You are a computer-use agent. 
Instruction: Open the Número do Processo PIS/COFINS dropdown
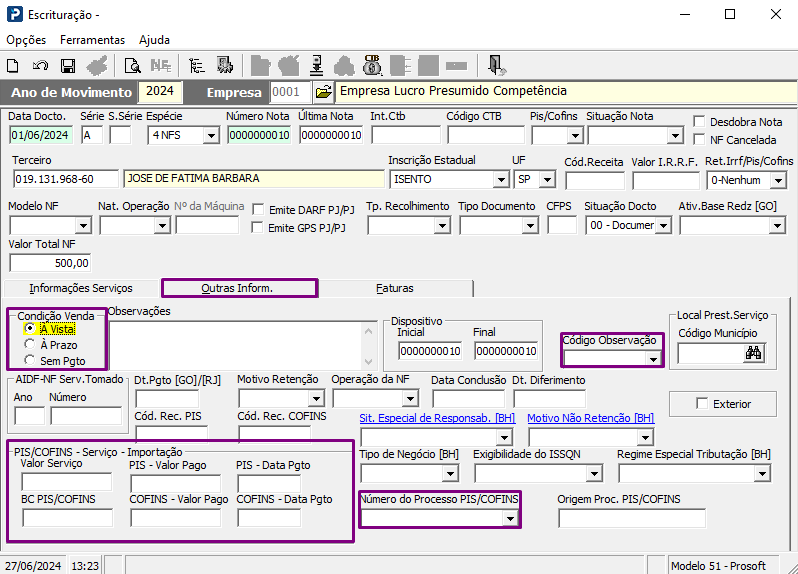pyautogui.click(x=511, y=518)
